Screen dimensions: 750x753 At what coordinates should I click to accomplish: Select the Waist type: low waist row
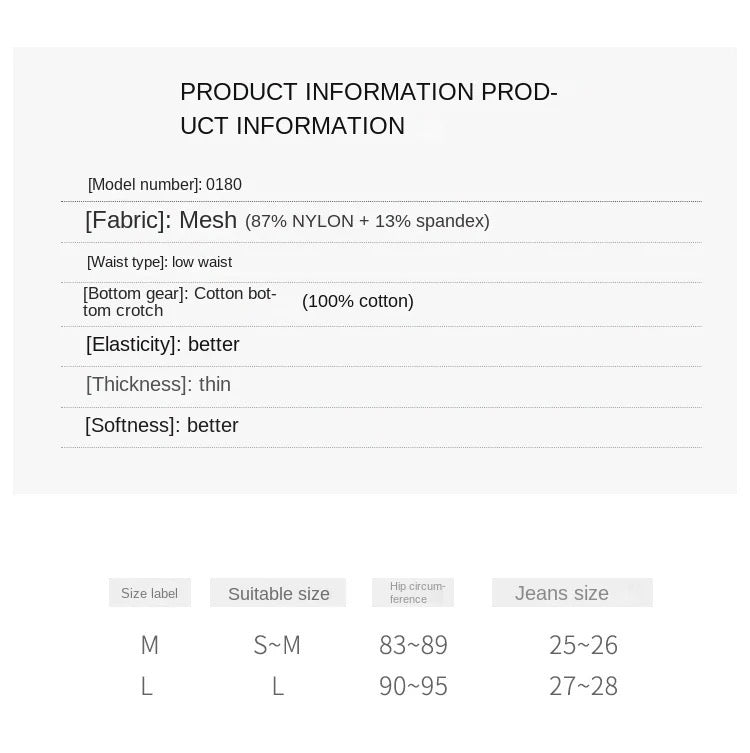pyautogui.click(x=160, y=262)
